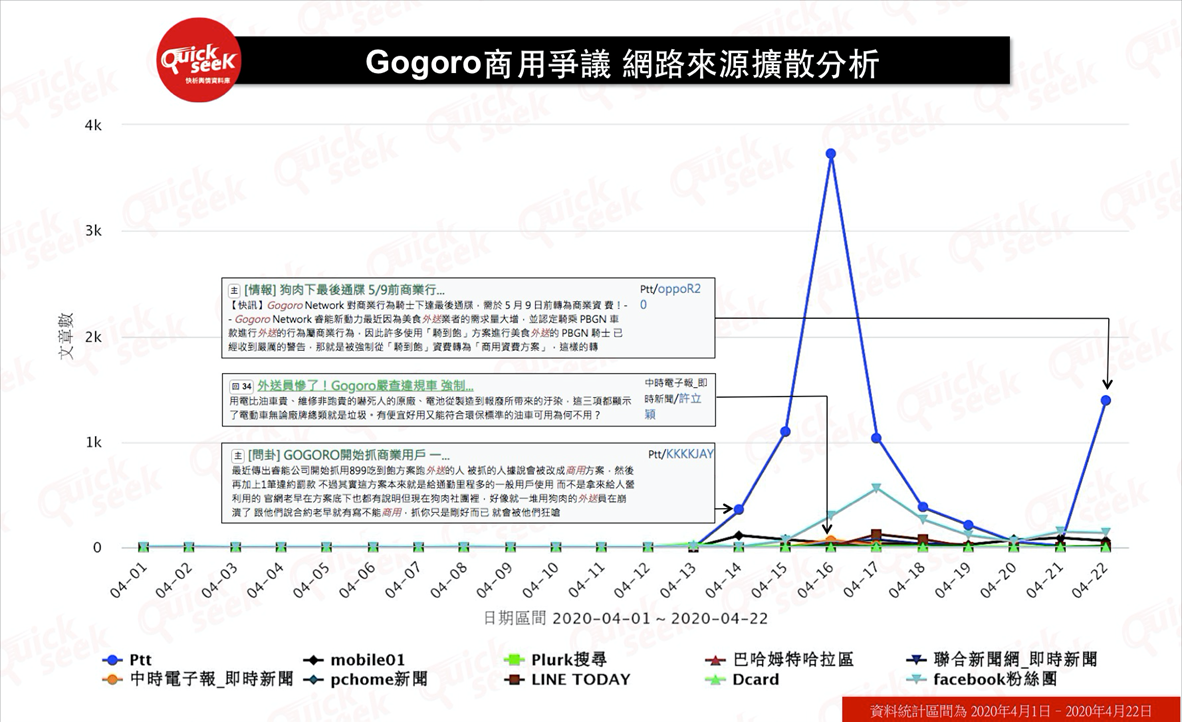Click the Ptt data point on 04-17
This screenshot has width=1182, height=722.
pyautogui.click(x=876, y=438)
